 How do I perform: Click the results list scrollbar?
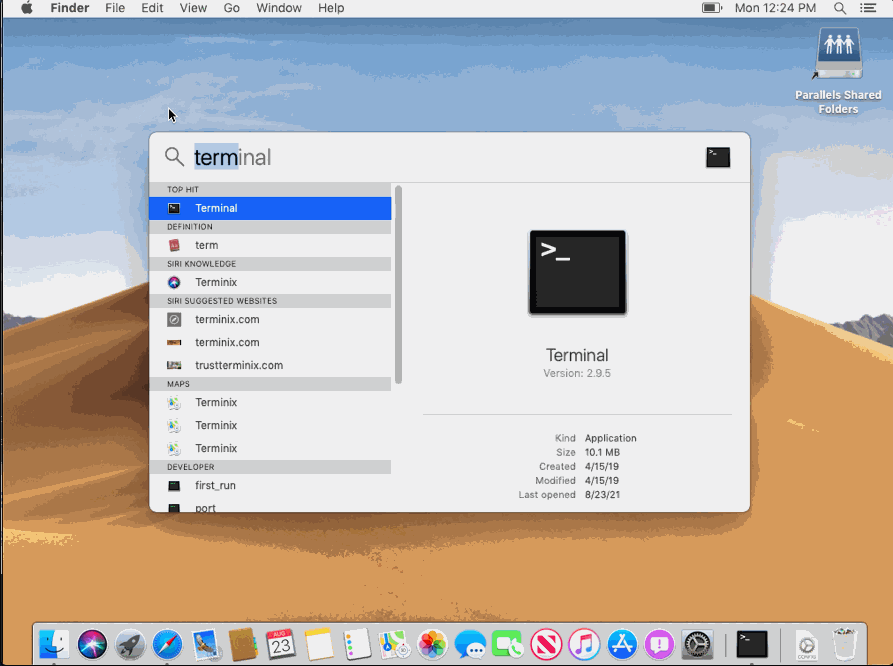tap(398, 285)
